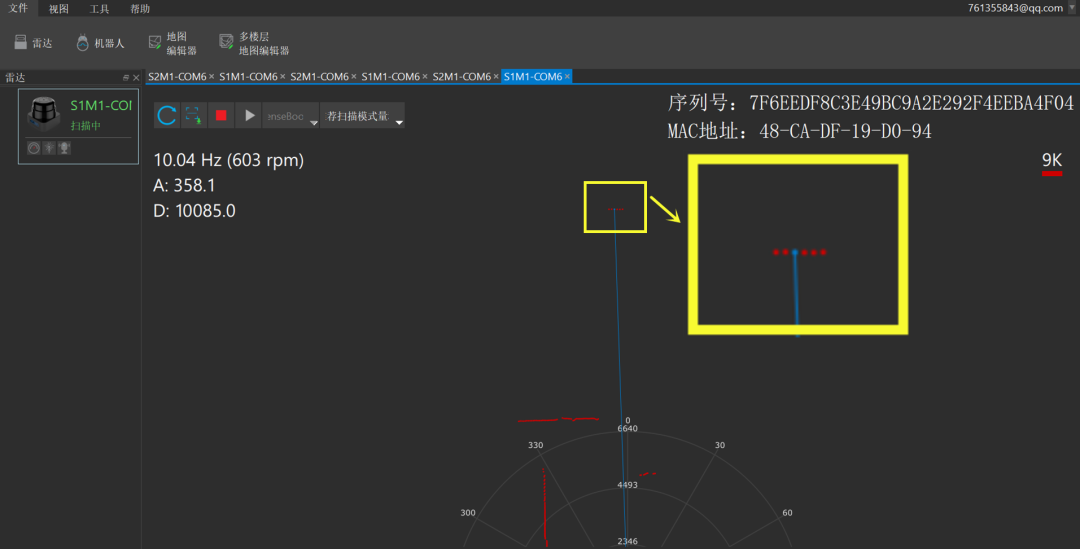This screenshot has width=1080, height=549.
Task: Click the 9K sample rate label
Action: pyautogui.click(x=1052, y=160)
